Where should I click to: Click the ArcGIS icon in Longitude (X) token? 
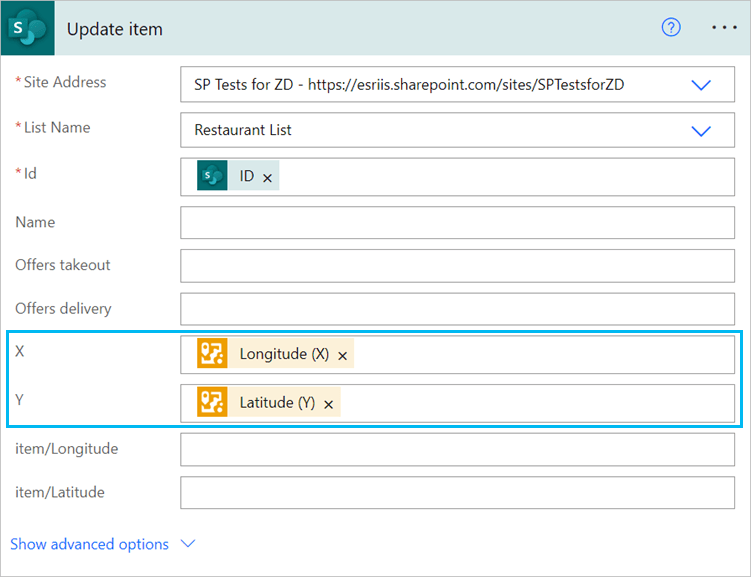(212, 354)
